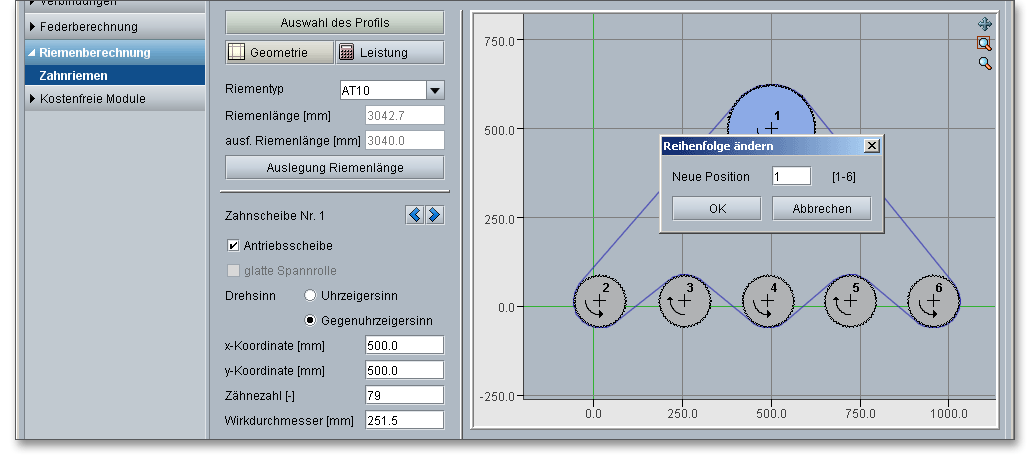Go to next Zahnscheibe with right arrow

pyautogui.click(x=434, y=215)
